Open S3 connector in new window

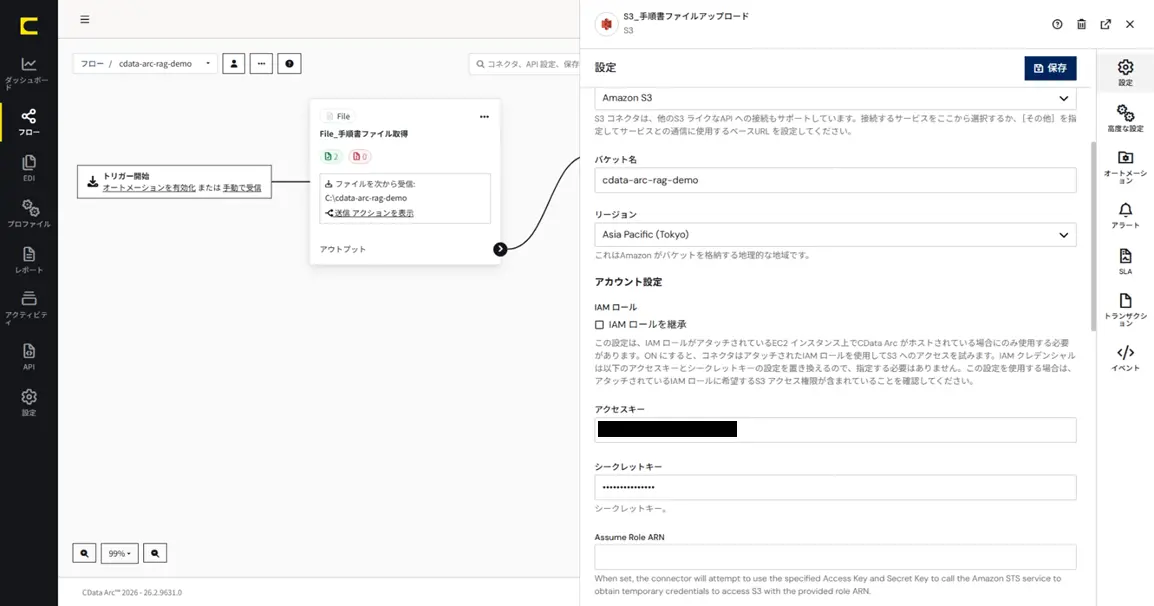pos(1105,24)
